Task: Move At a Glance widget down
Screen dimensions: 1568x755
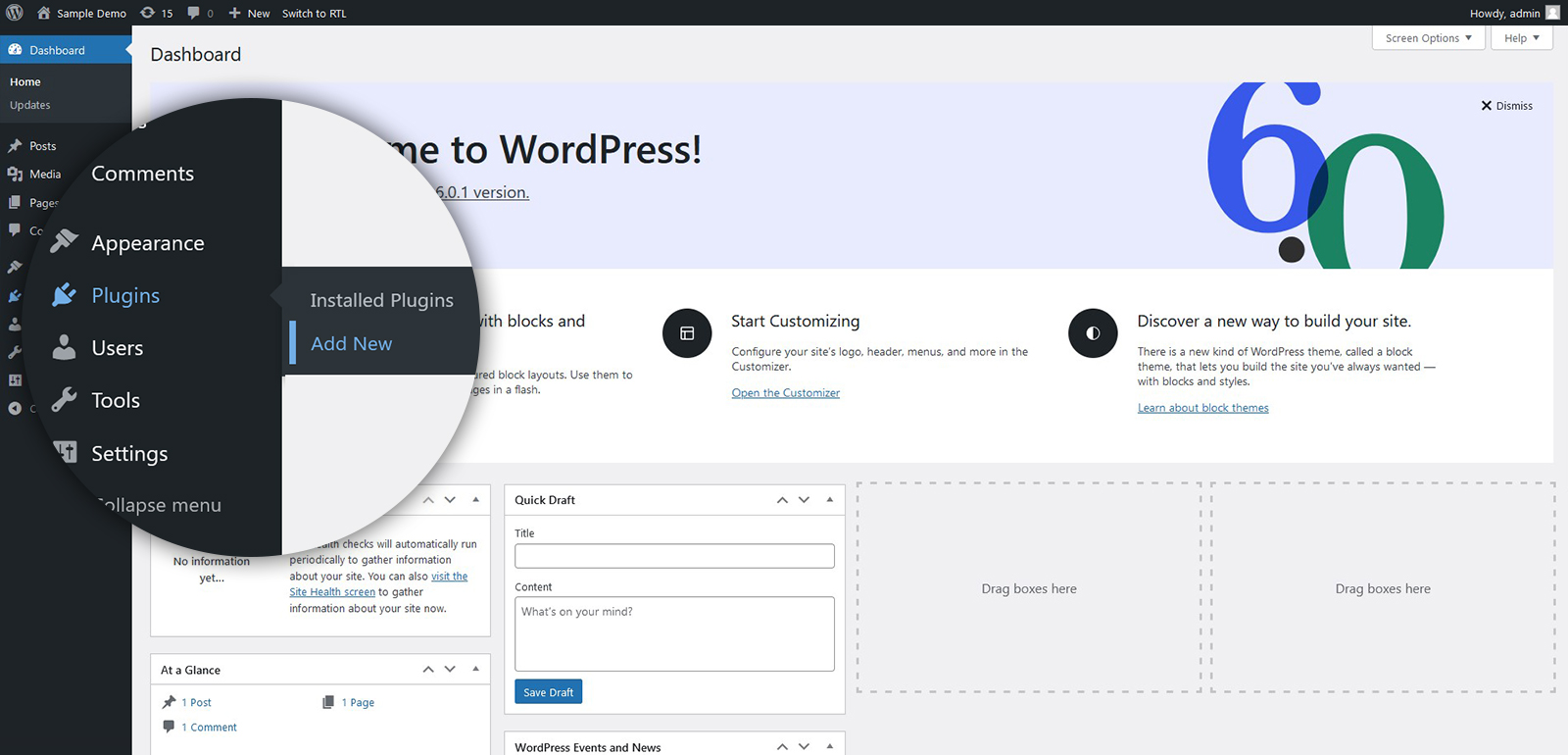Action: [450, 670]
